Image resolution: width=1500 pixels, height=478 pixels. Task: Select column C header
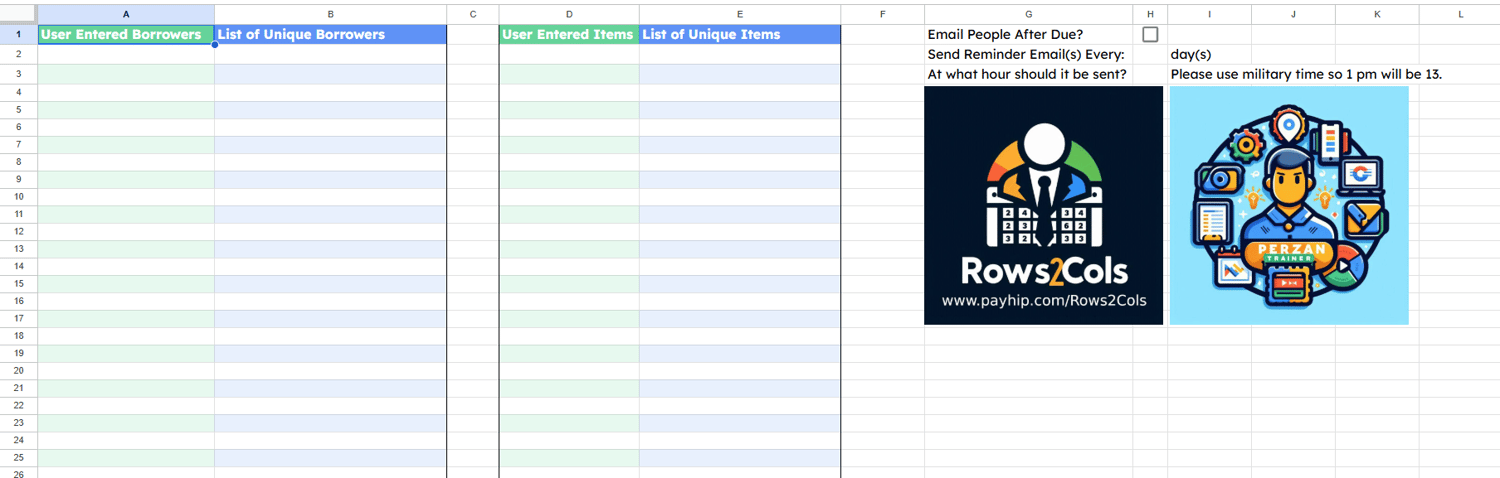tap(473, 13)
